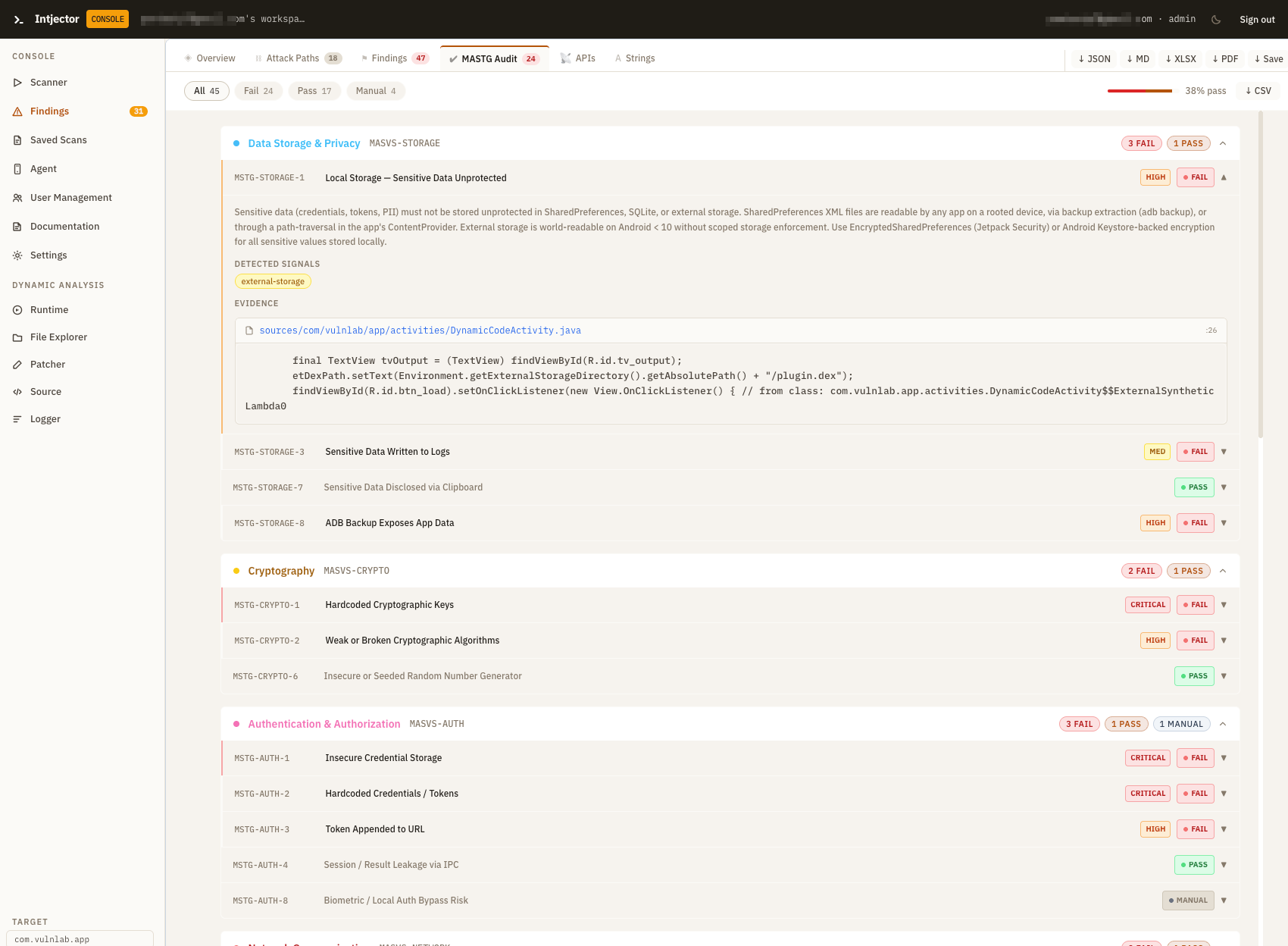The height and width of the screenshot is (946, 1288).
Task: Click the 38% pass progress bar
Action: pos(1140,91)
